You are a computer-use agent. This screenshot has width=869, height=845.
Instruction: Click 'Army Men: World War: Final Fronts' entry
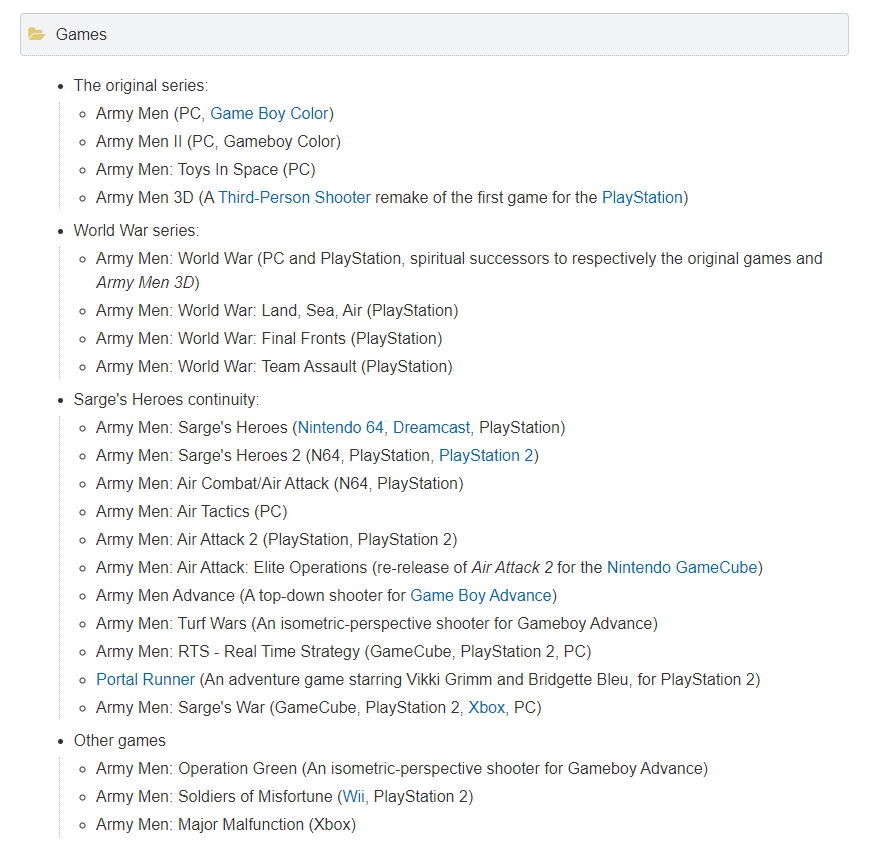tap(269, 339)
